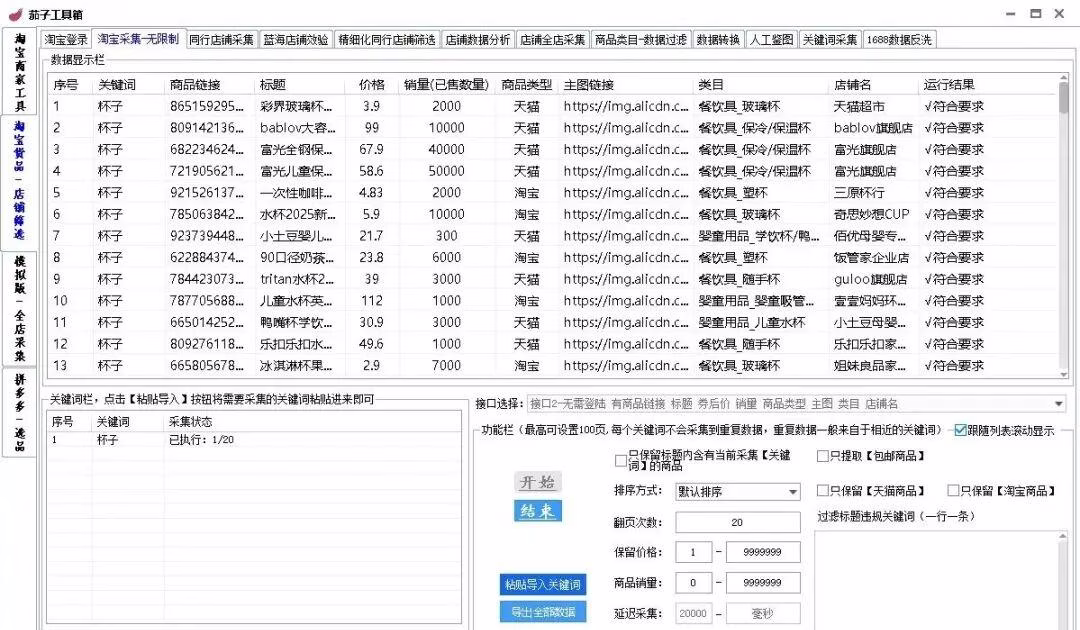Click the eggplant app logo in title bar
Image resolution: width=1080 pixels, height=630 pixels.
coord(13,13)
